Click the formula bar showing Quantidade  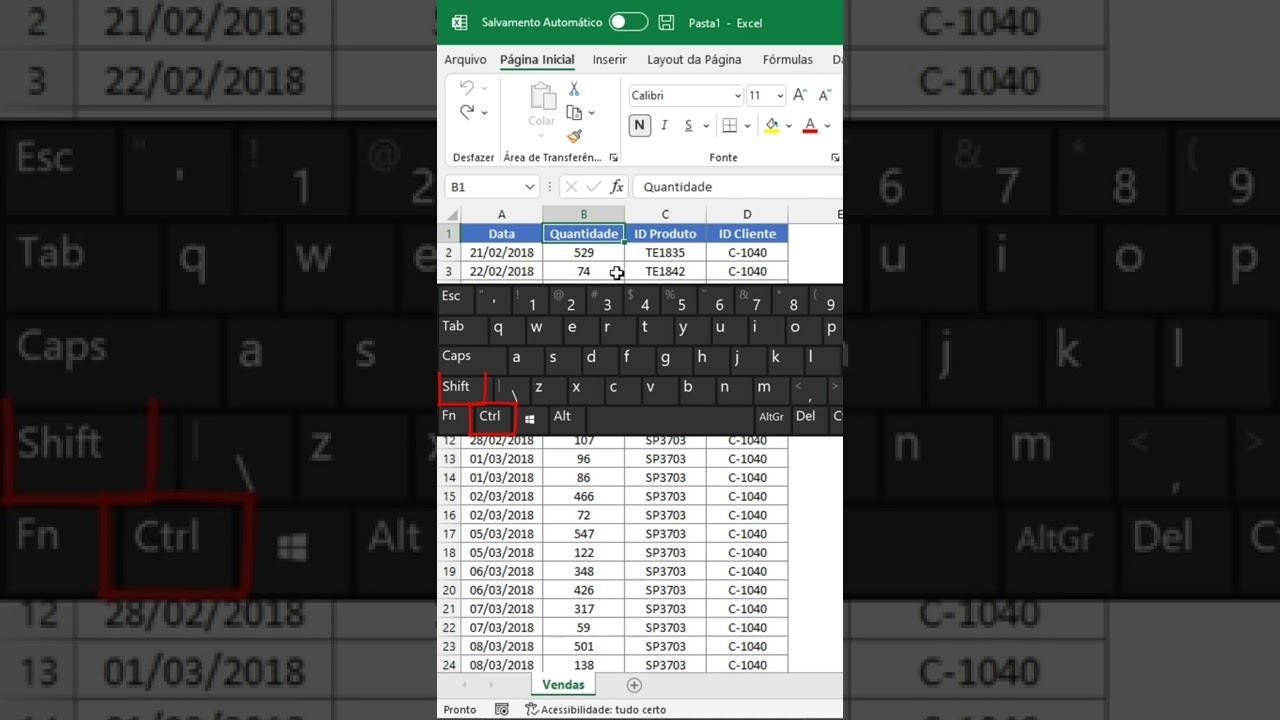coord(737,187)
